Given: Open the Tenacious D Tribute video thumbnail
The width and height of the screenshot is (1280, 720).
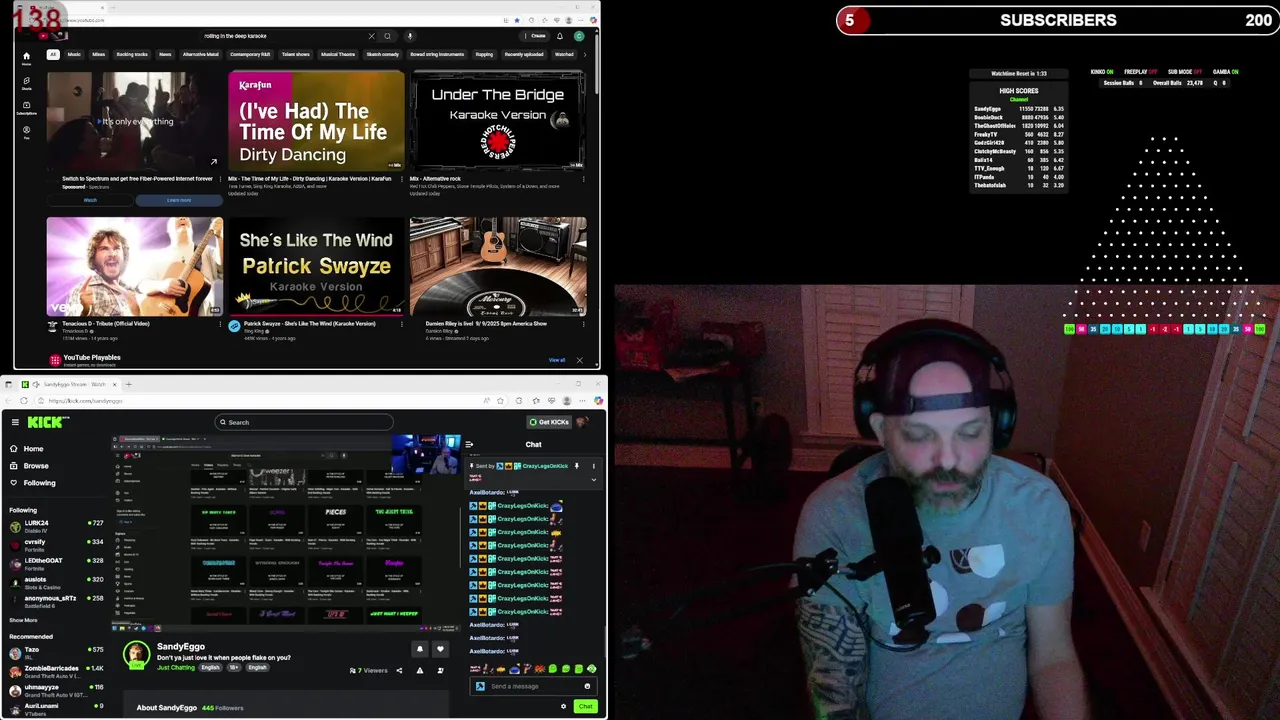Looking at the screenshot, I should point(135,266).
